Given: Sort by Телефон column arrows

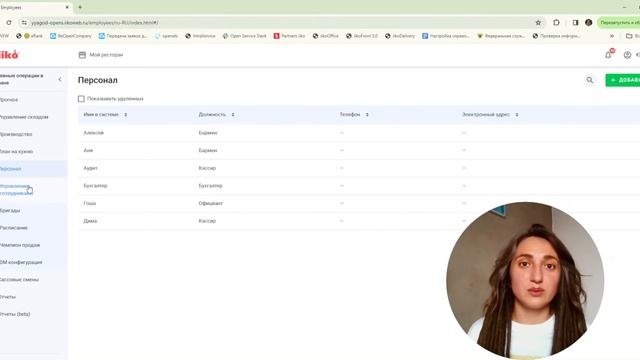Looking at the screenshot, I should tap(367, 115).
